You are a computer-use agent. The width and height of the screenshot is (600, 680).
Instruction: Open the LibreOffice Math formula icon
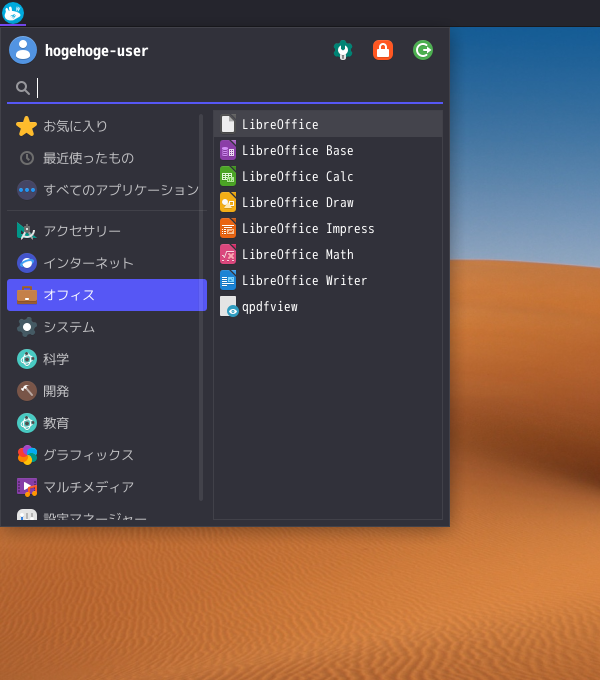[228, 255]
